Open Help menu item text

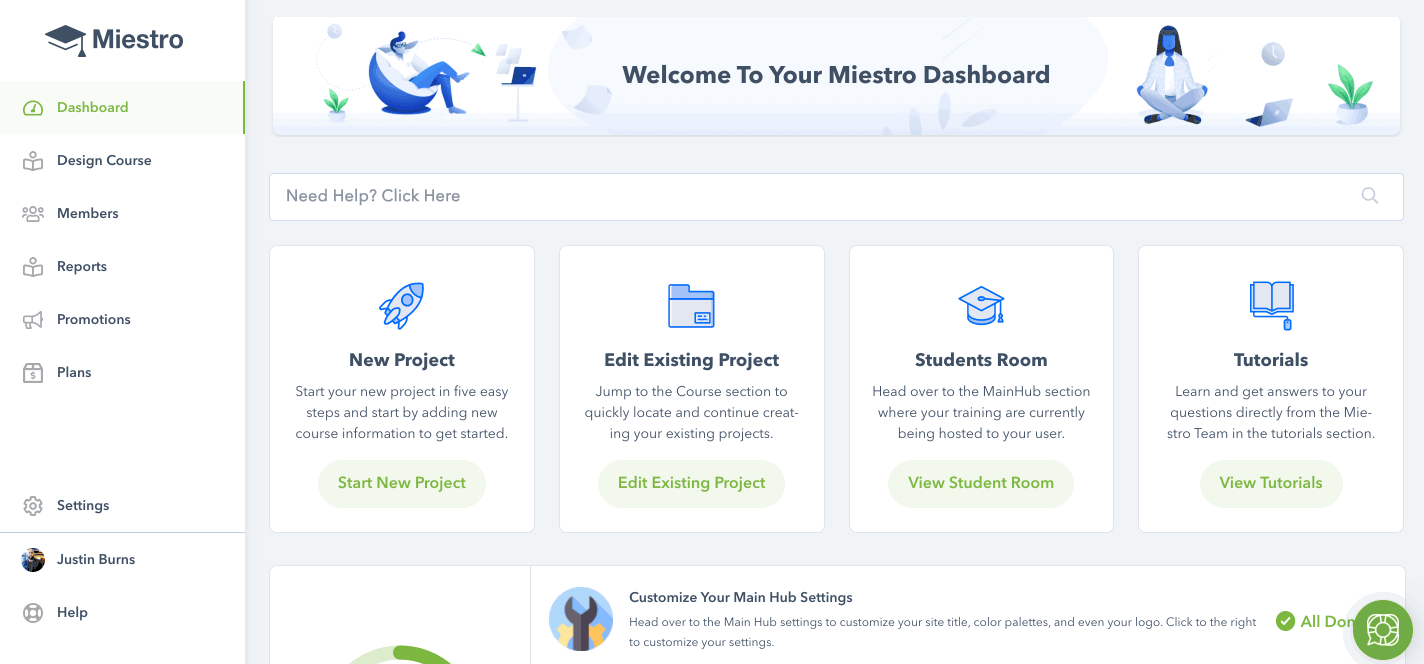[x=72, y=613]
